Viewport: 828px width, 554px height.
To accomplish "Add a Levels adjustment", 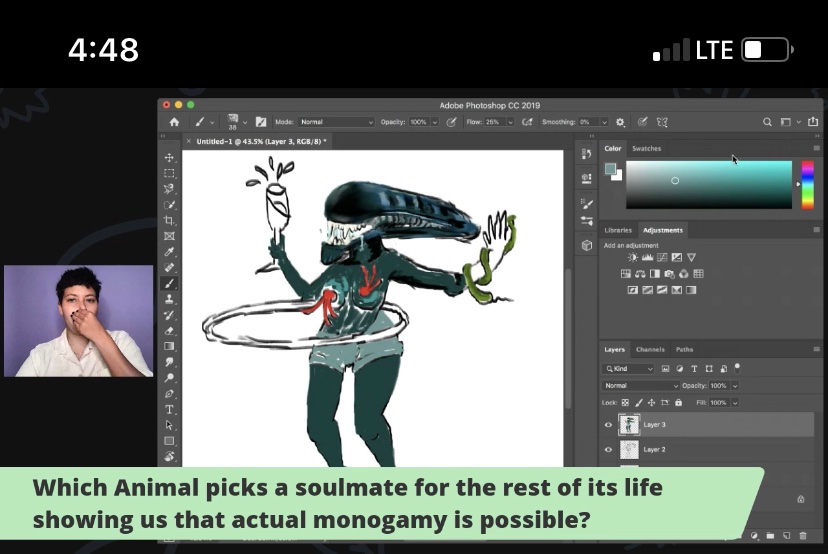I will tap(647, 257).
